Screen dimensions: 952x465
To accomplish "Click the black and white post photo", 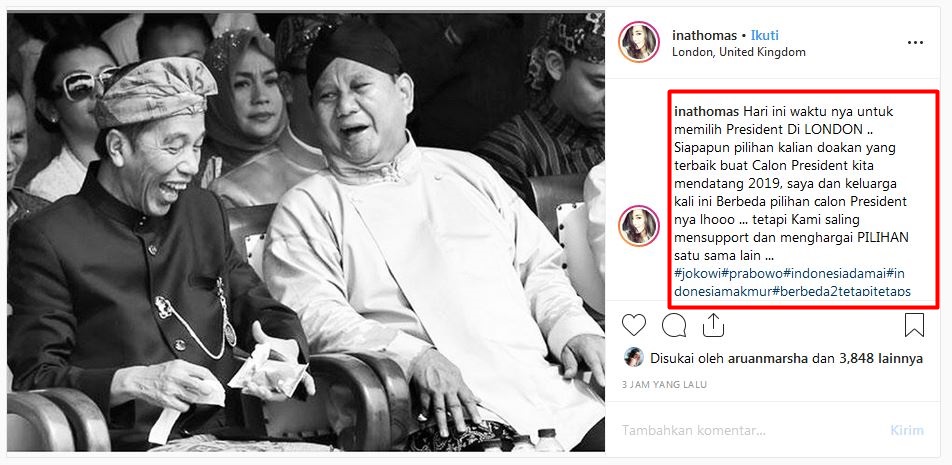I will [306, 231].
